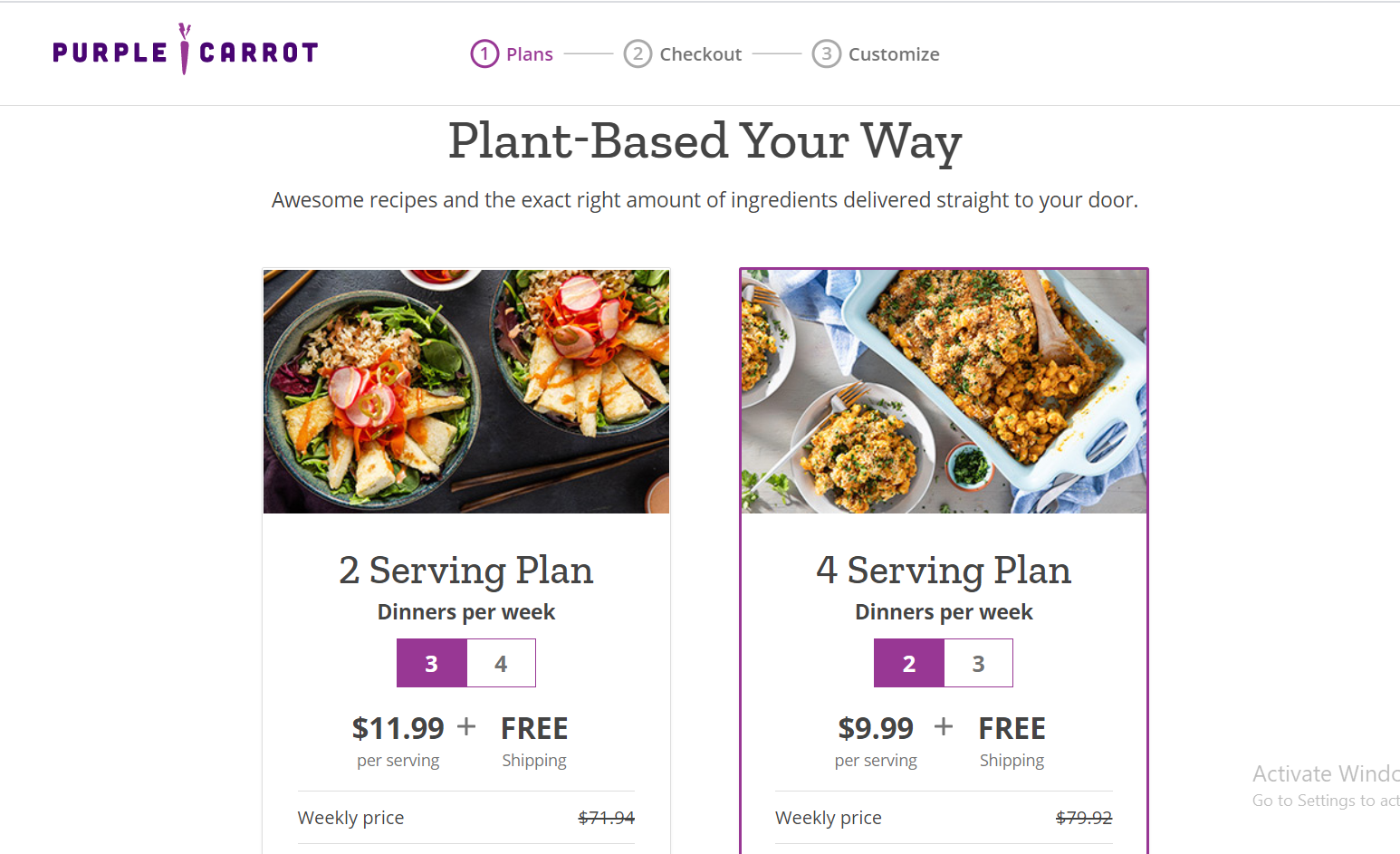Go to the Plans step
Viewport: 1400px width, 854px height.
530,54
